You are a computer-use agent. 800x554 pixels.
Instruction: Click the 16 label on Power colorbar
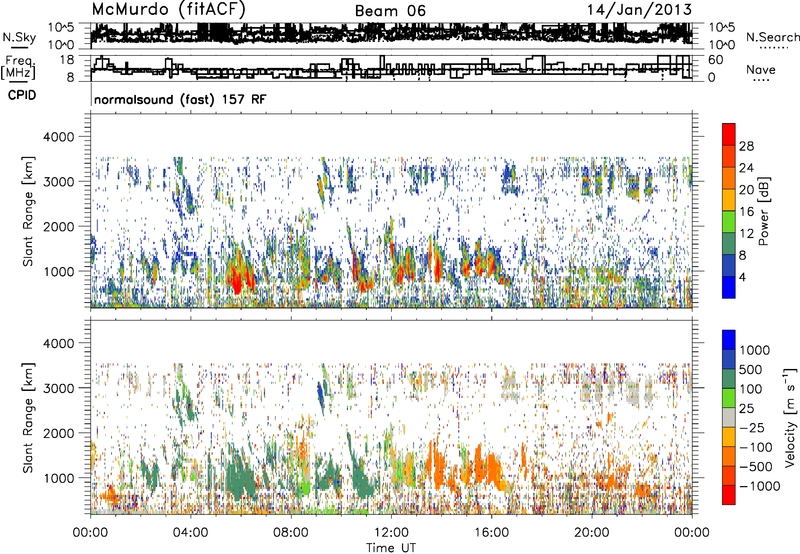click(x=746, y=212)
